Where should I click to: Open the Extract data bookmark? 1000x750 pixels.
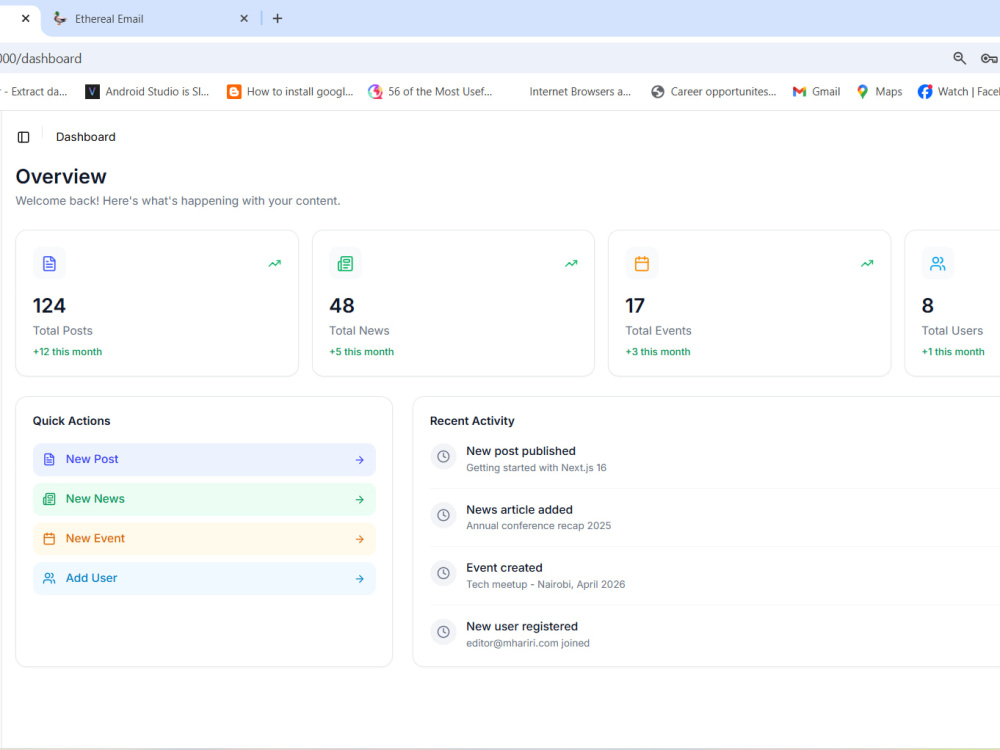point(34,92)
